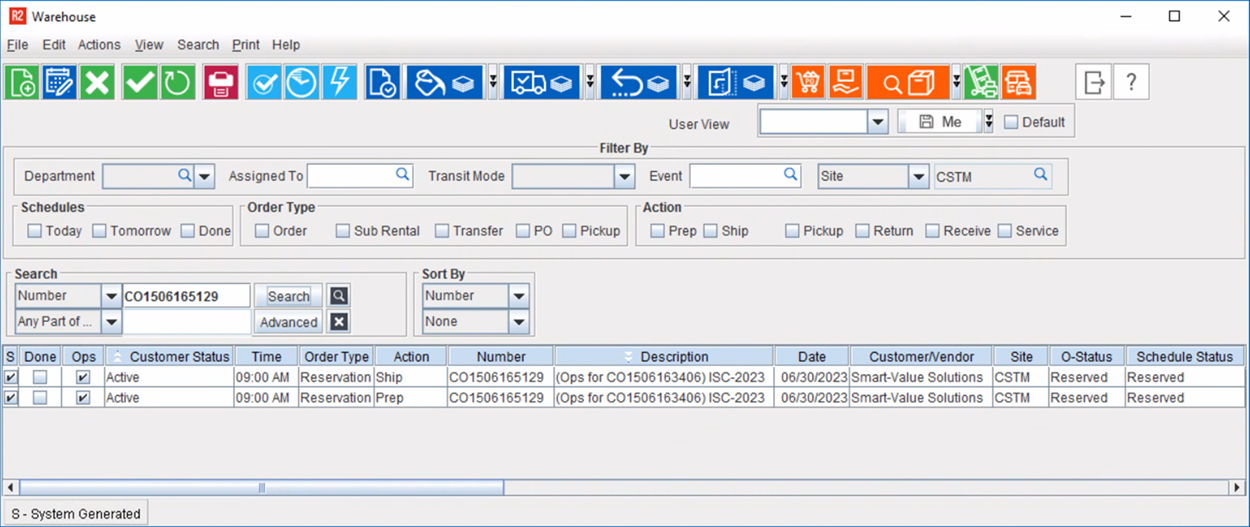Click the horizontal scrollbar under the table
The image size is (1250, 527).
262,488
